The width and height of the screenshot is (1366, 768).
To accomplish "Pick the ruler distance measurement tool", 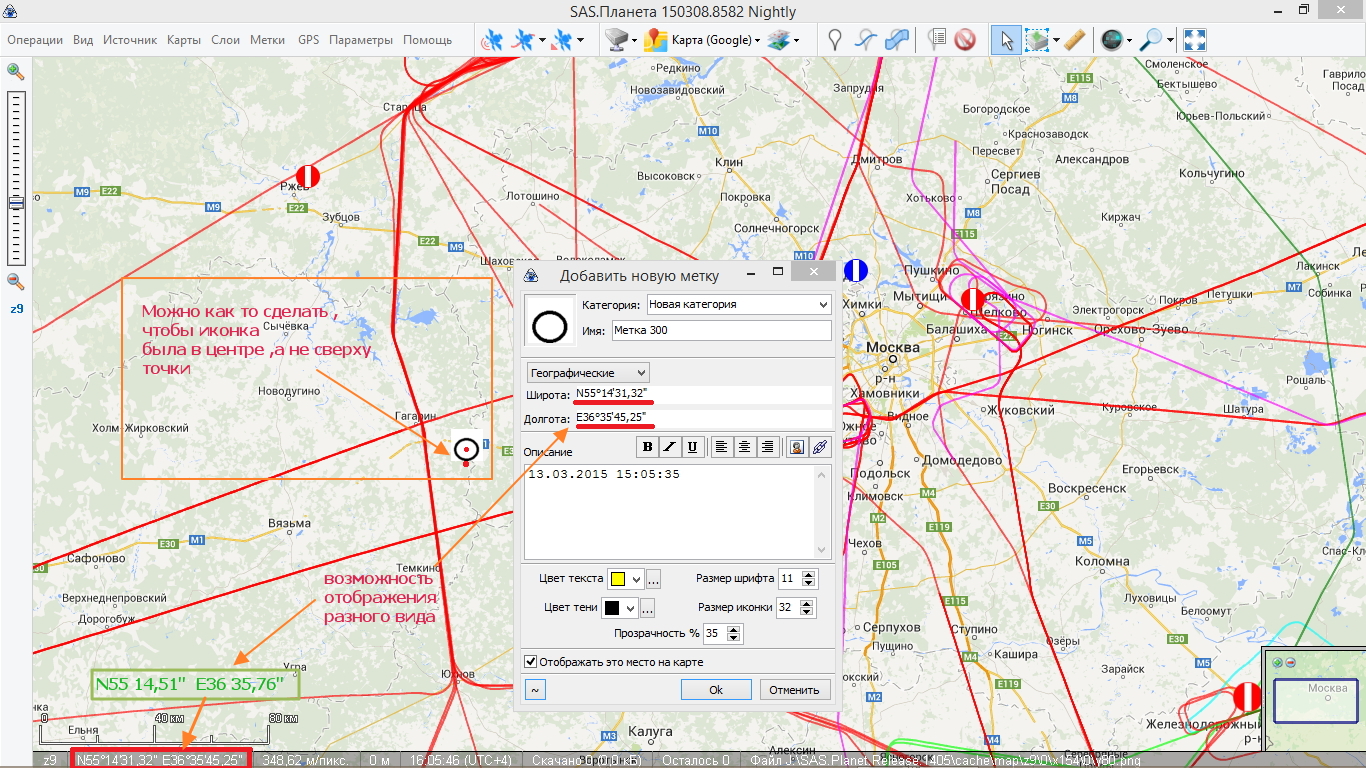I will (x=1074, y=40).
